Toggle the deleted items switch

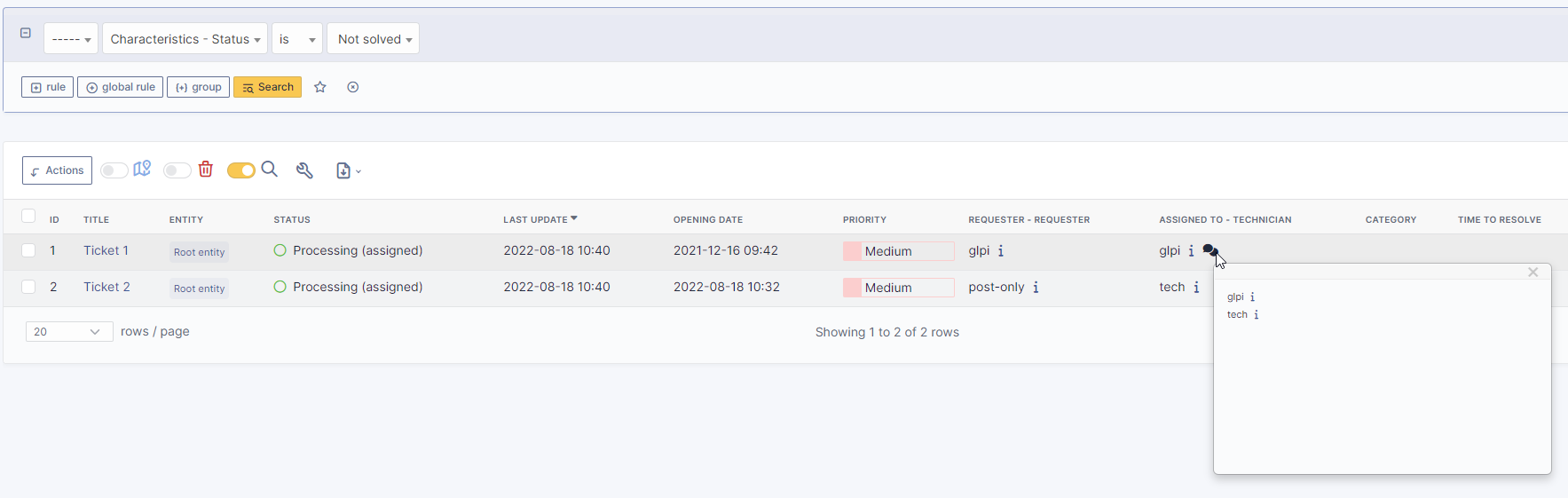click(x=177, y=170)
